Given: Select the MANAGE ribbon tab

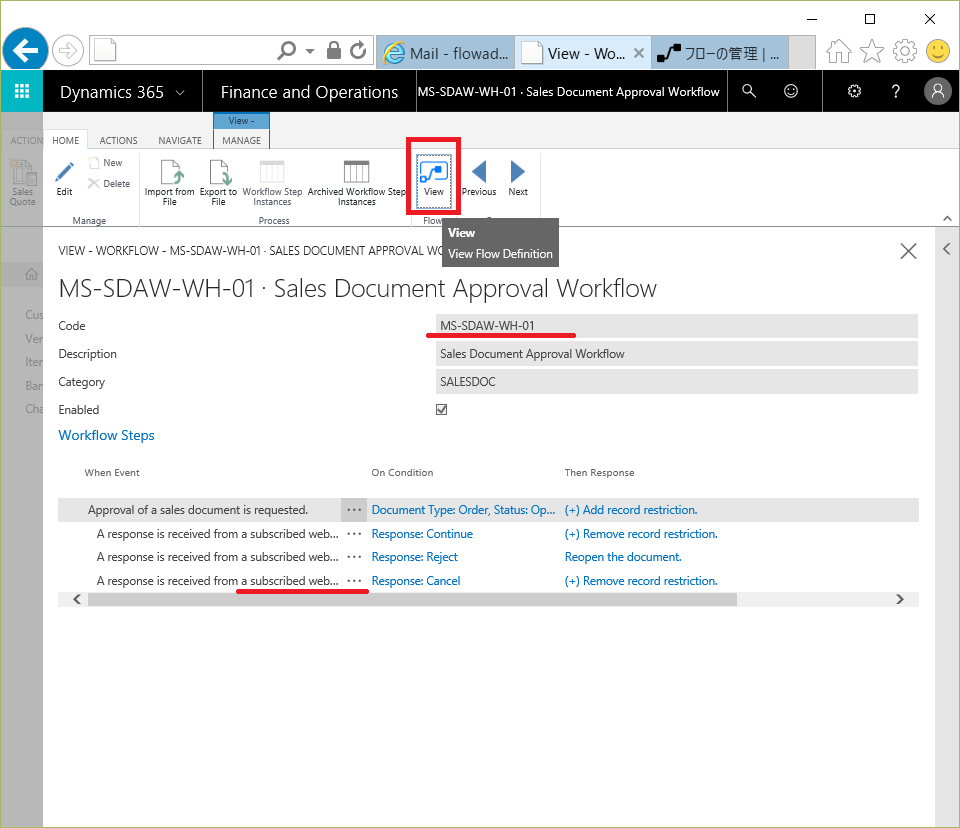Looking at the screenshot, I should (x=241, y=140).
